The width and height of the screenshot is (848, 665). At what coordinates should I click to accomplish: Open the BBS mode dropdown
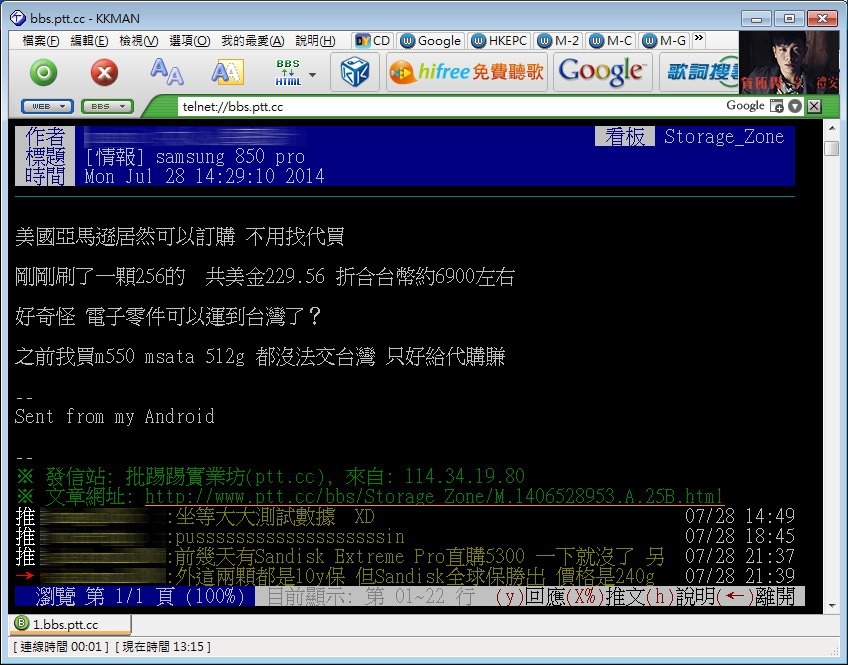point(107,107)
